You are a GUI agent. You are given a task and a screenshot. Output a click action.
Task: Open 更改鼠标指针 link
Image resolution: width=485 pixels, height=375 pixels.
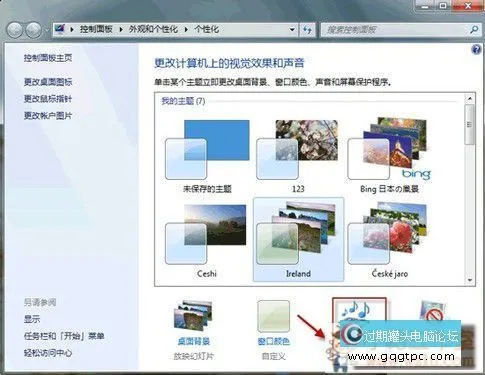[x=48, y=99]
